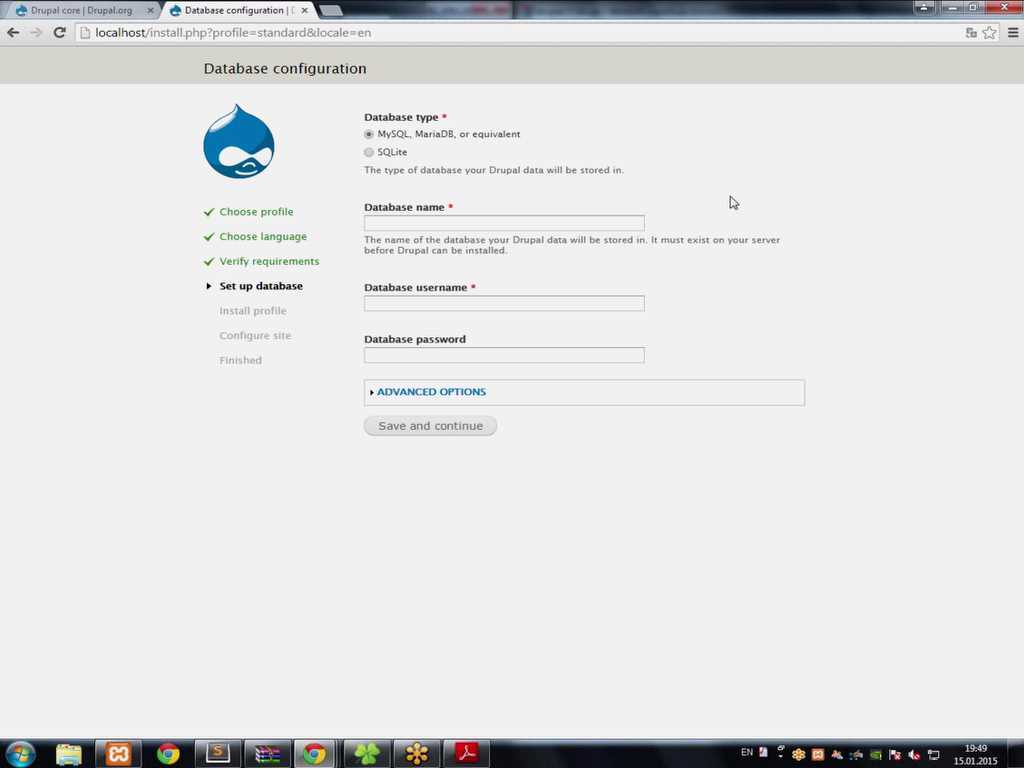The image size is (1024, 768).
Task: Open the green clover app in taskbar
Action: tap(367, 754)
